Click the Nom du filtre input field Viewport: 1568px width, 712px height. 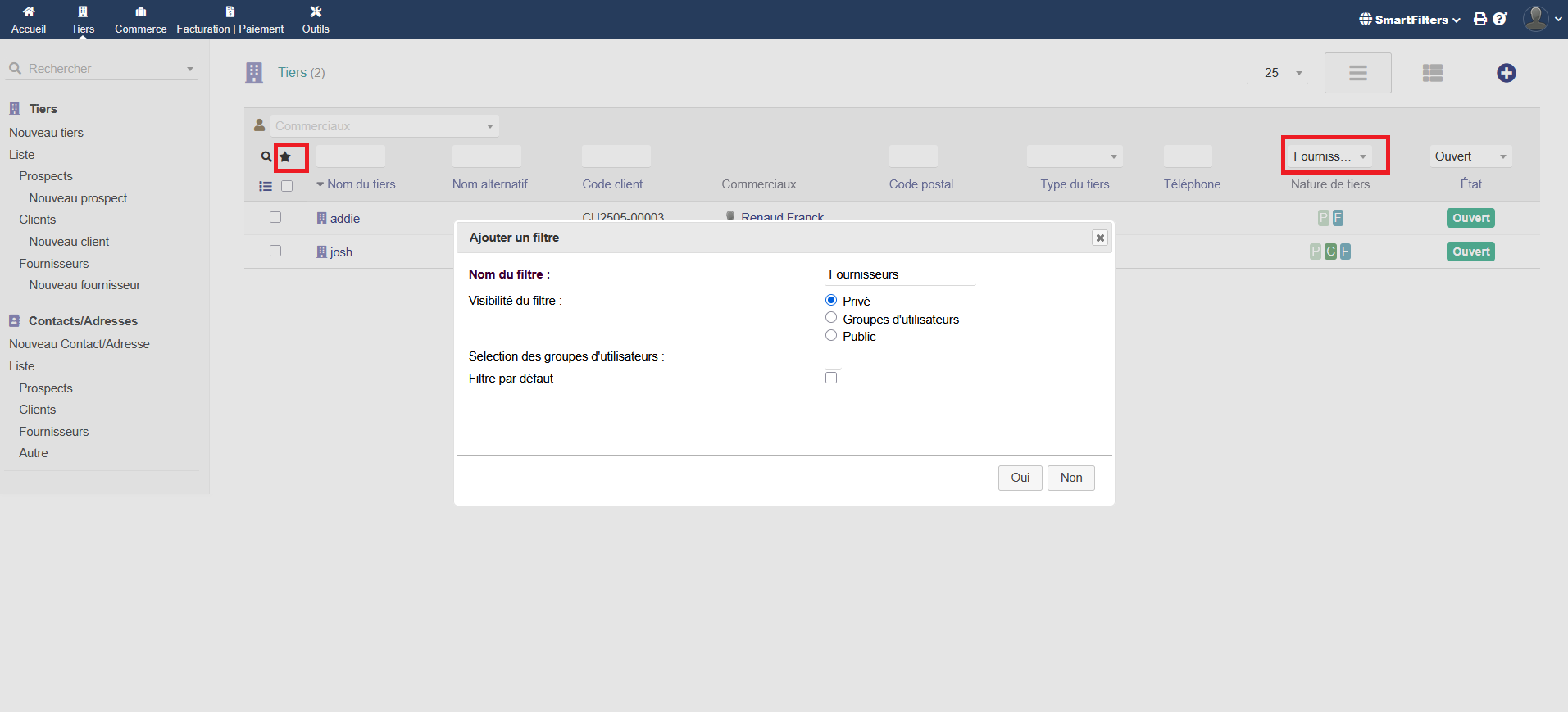[899, 274]
